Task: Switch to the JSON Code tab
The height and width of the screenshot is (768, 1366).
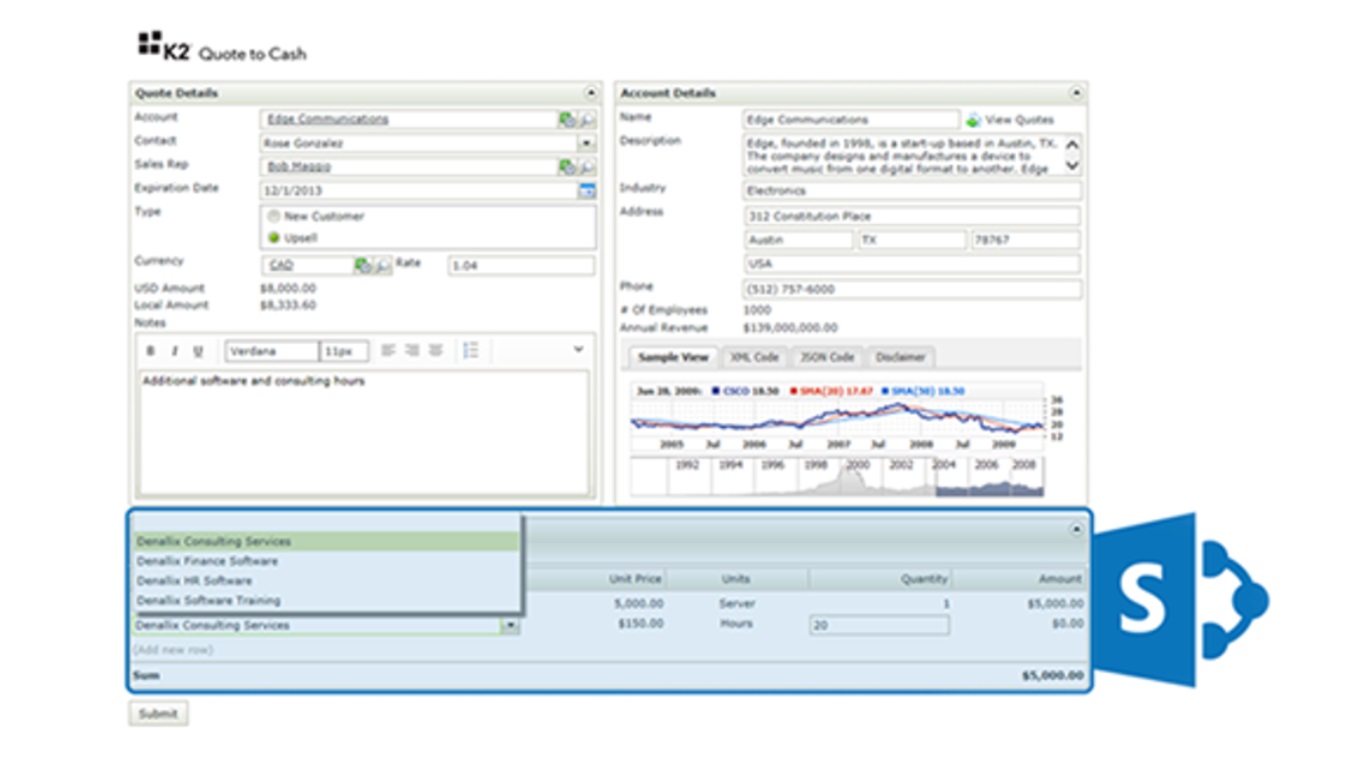Action: pos(828,357)
